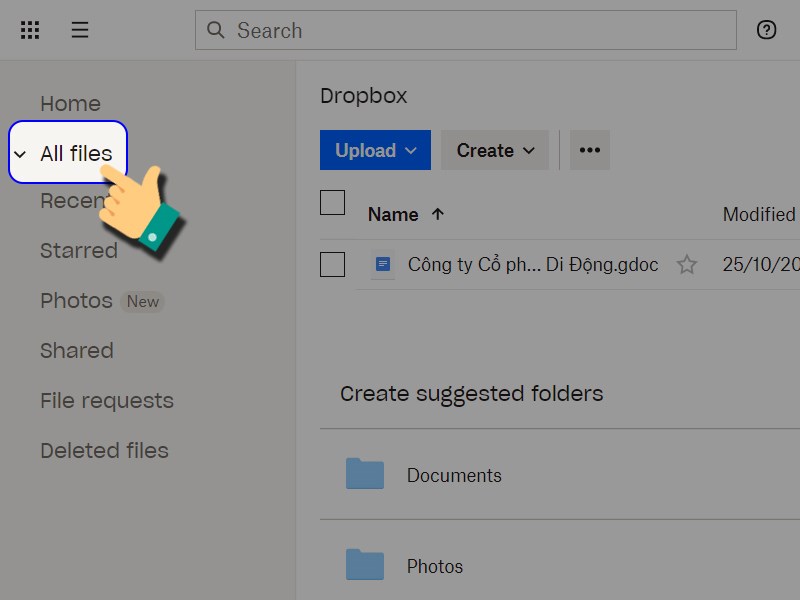Tick the select-all checkbox in header
800x600 pixels.
click(x=332, y=203)
